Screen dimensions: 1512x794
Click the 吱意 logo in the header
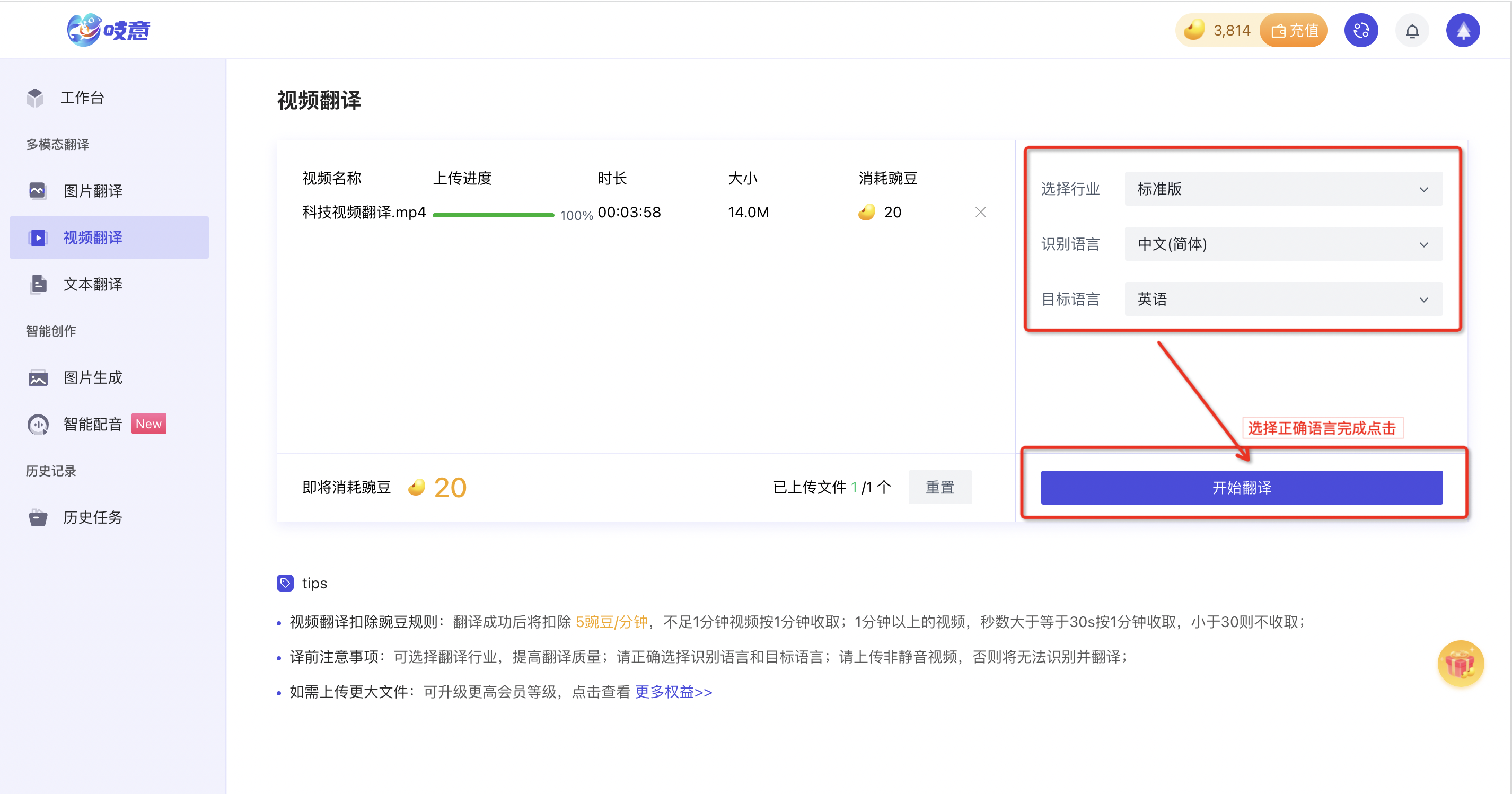pyautogui.click(x=109, y=30)
